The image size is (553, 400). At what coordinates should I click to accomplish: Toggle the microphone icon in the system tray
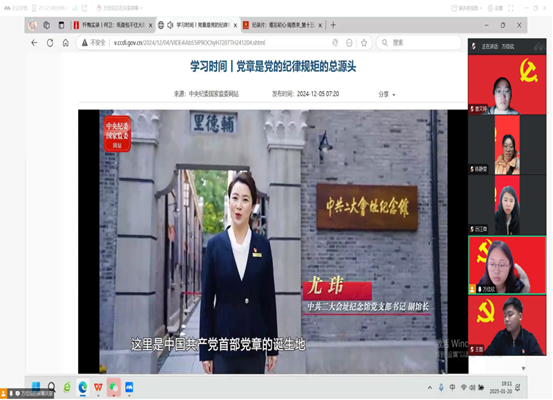[x=441, y=387]
